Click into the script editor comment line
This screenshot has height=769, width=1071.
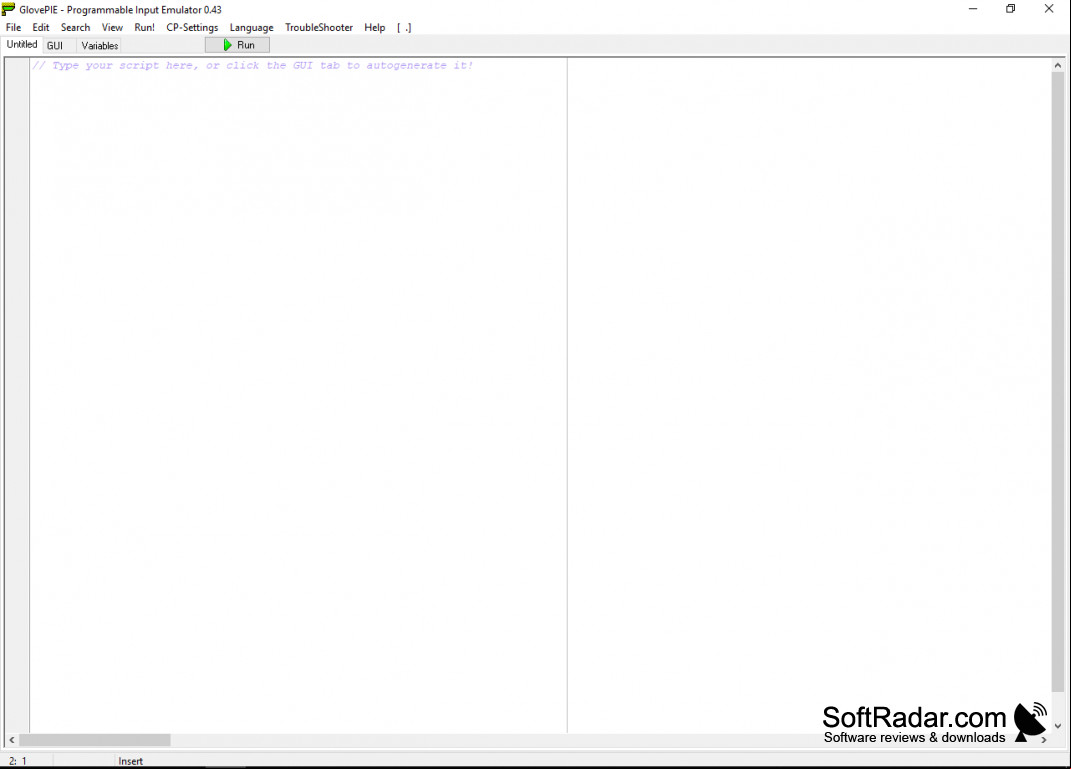click(x=253, y=66)
